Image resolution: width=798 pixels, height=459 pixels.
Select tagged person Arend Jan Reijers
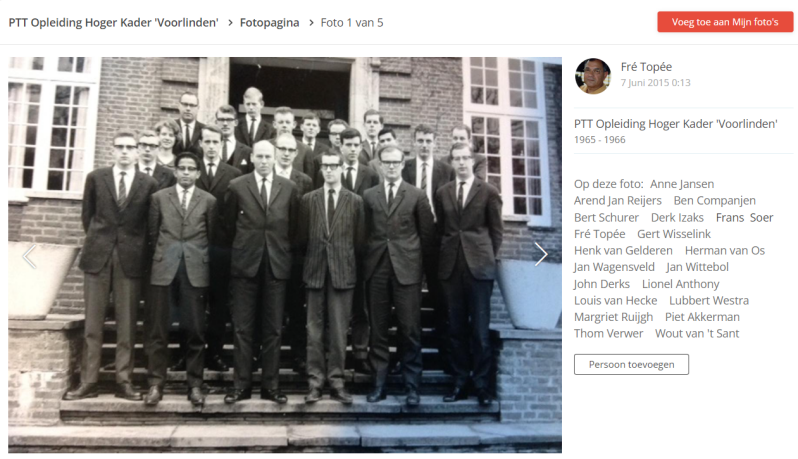click(x=618, y=200)
